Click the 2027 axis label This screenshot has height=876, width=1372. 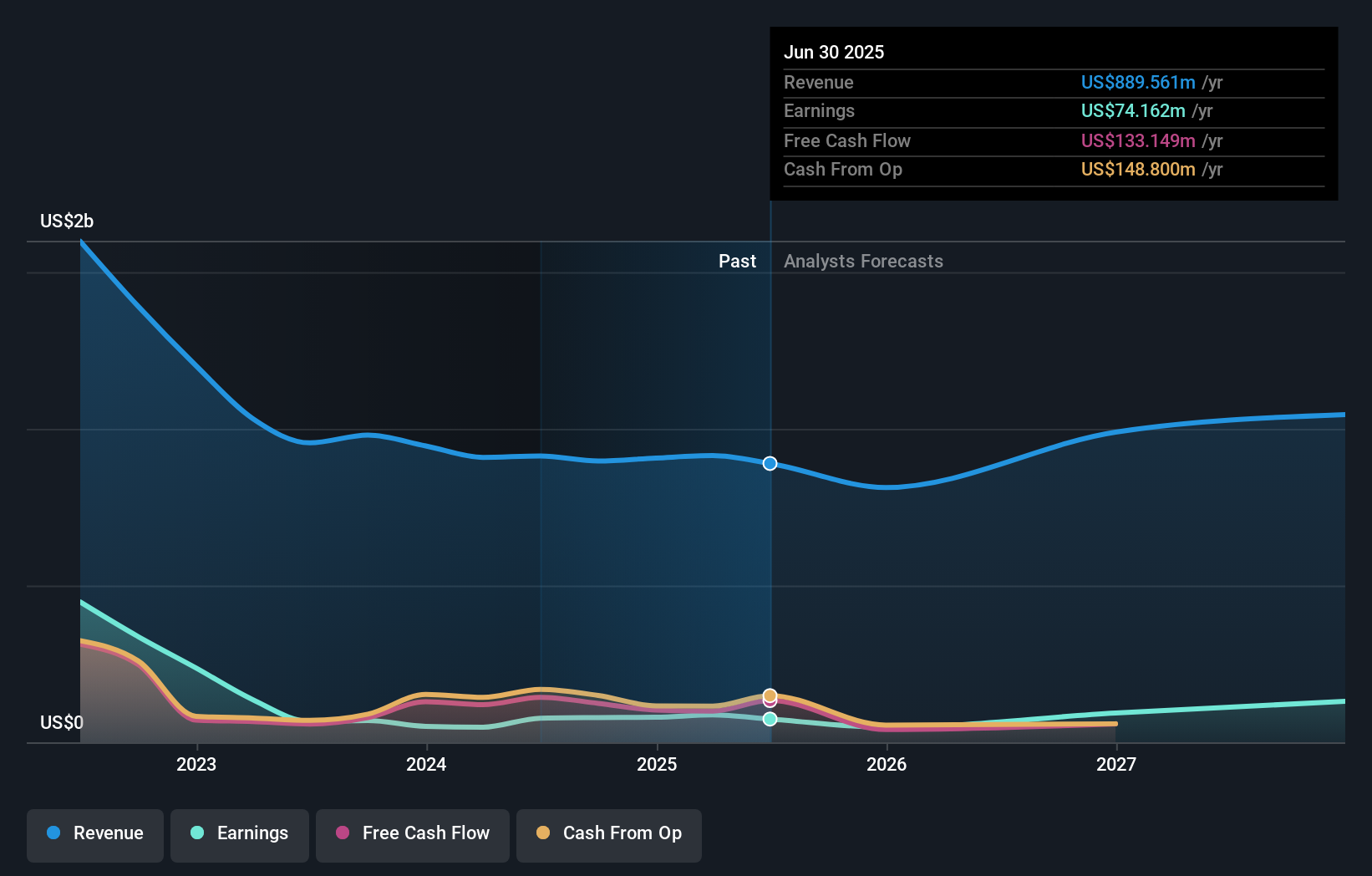click(x=1118, y=764)
